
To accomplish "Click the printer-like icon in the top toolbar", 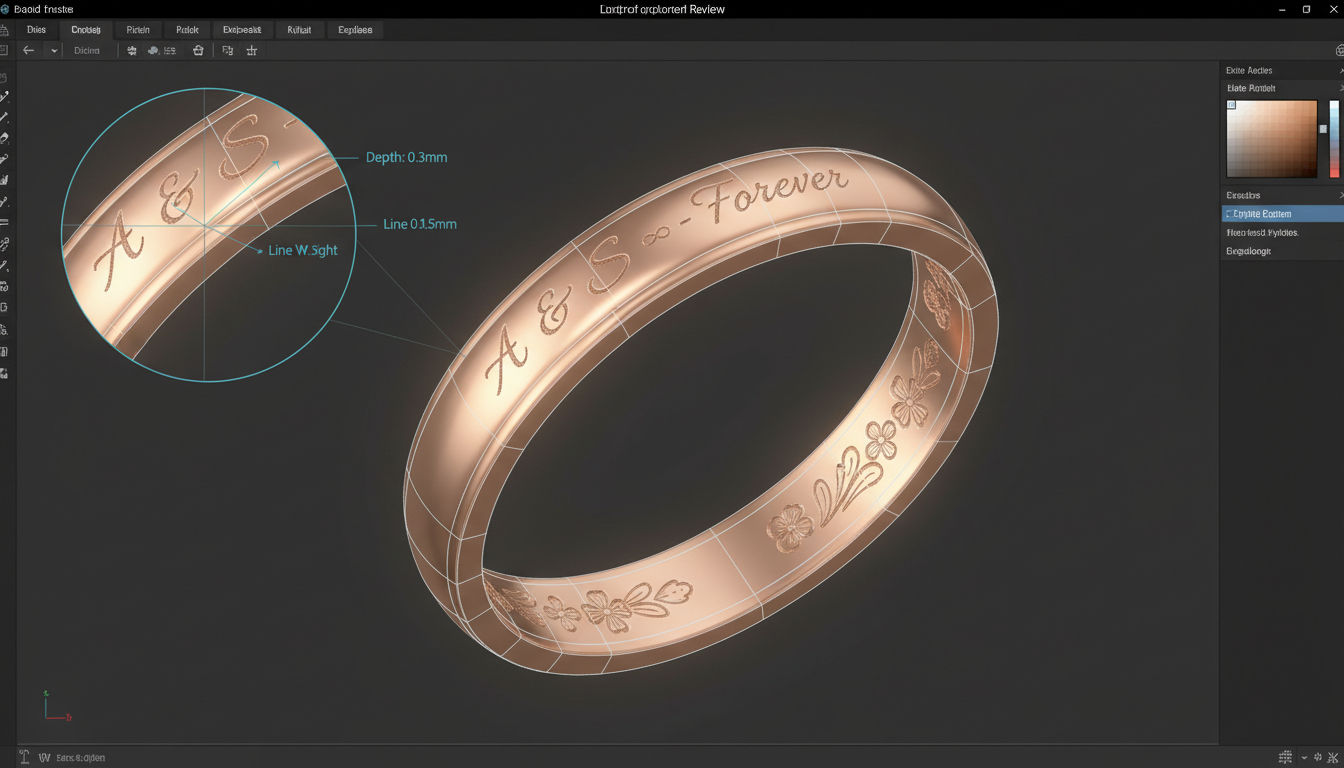I will (x=198, y=50).
